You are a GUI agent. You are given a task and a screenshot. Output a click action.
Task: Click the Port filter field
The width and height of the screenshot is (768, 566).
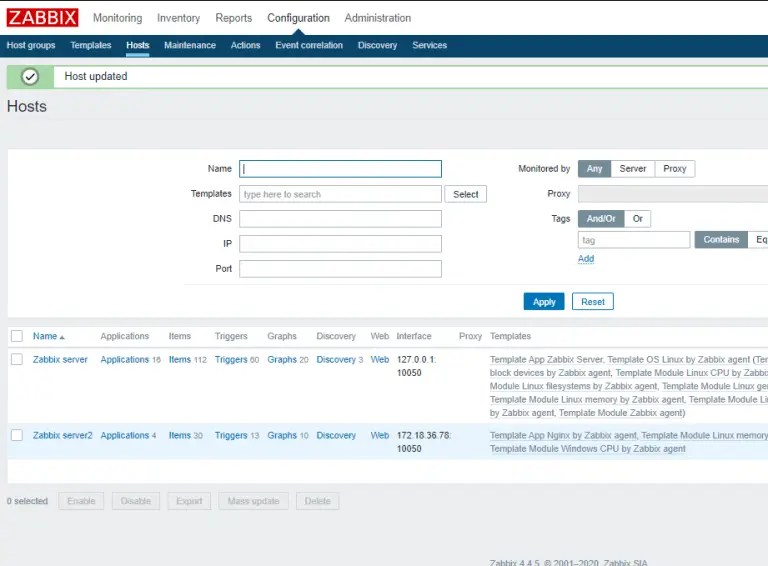[x=340, y=269]
